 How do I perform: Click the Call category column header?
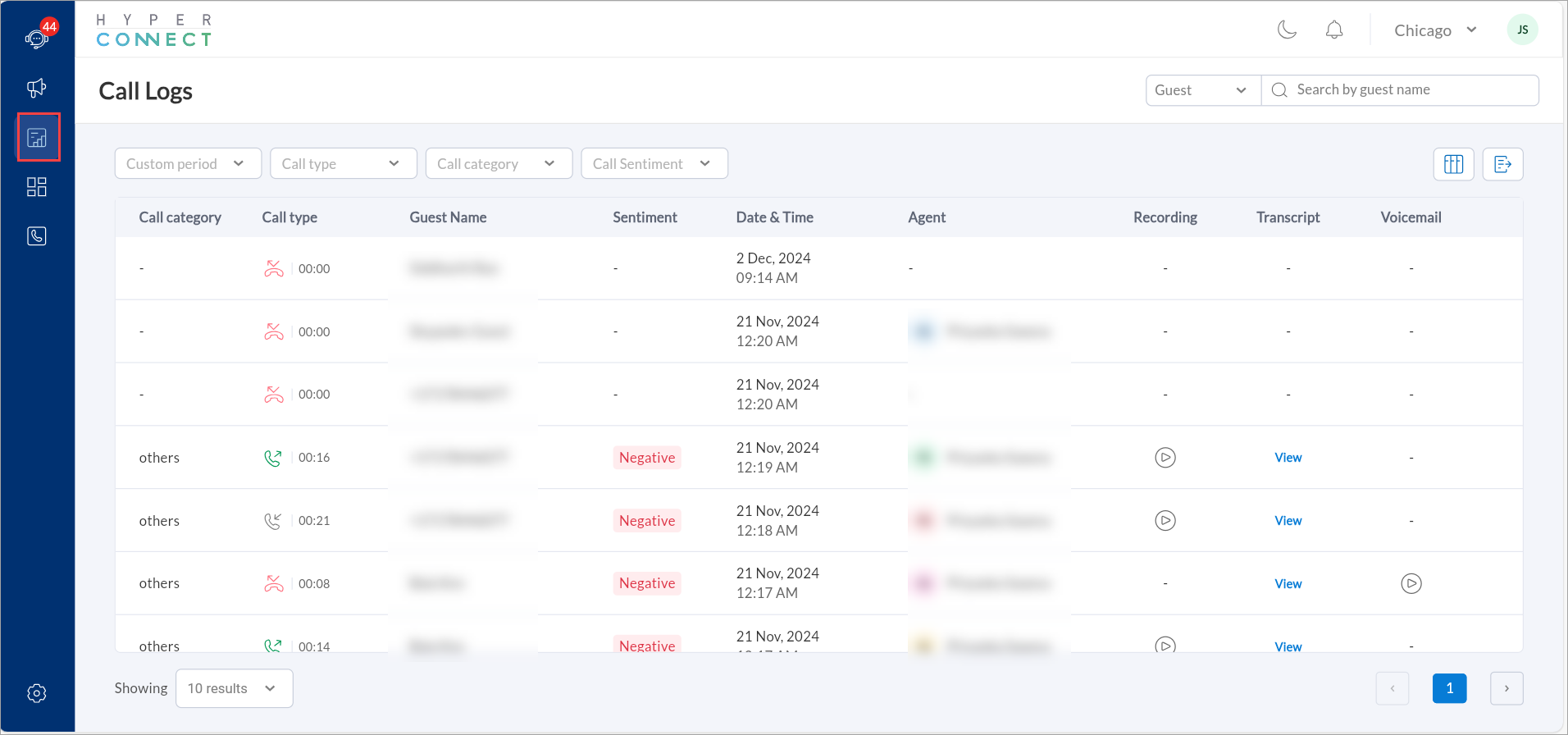(180, 217)
